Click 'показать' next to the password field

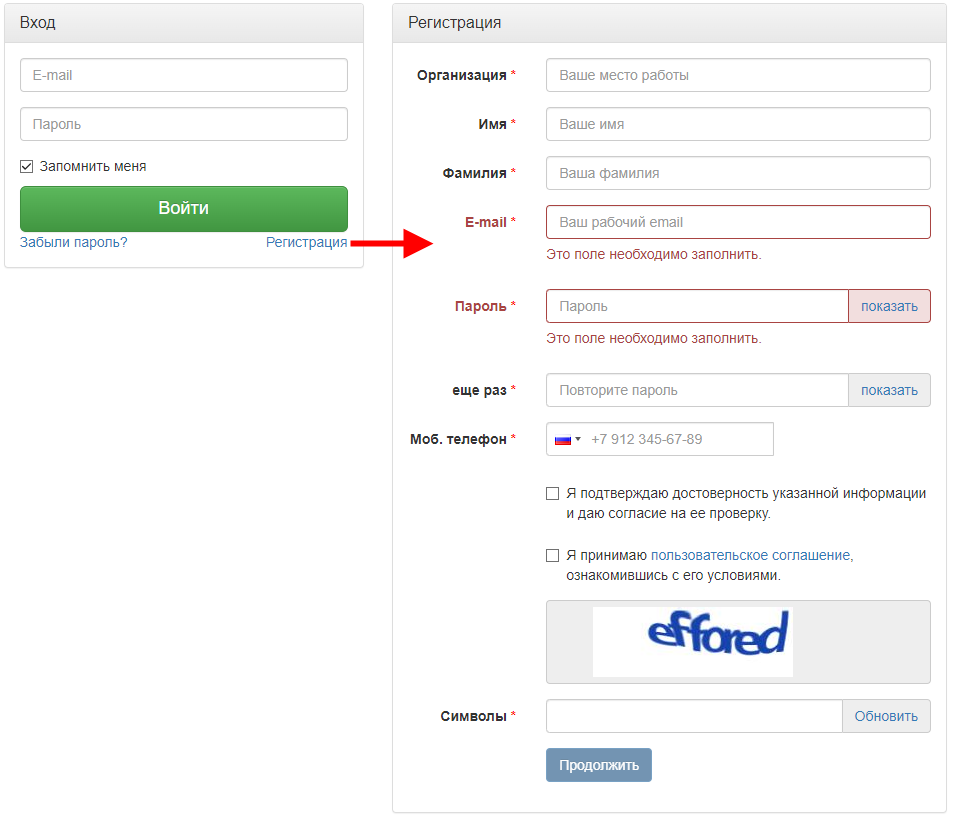pos(889,306)
